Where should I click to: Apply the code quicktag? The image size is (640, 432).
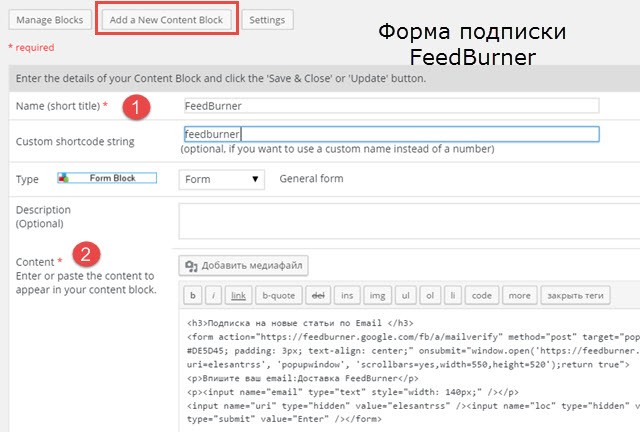tap(482, 295)
